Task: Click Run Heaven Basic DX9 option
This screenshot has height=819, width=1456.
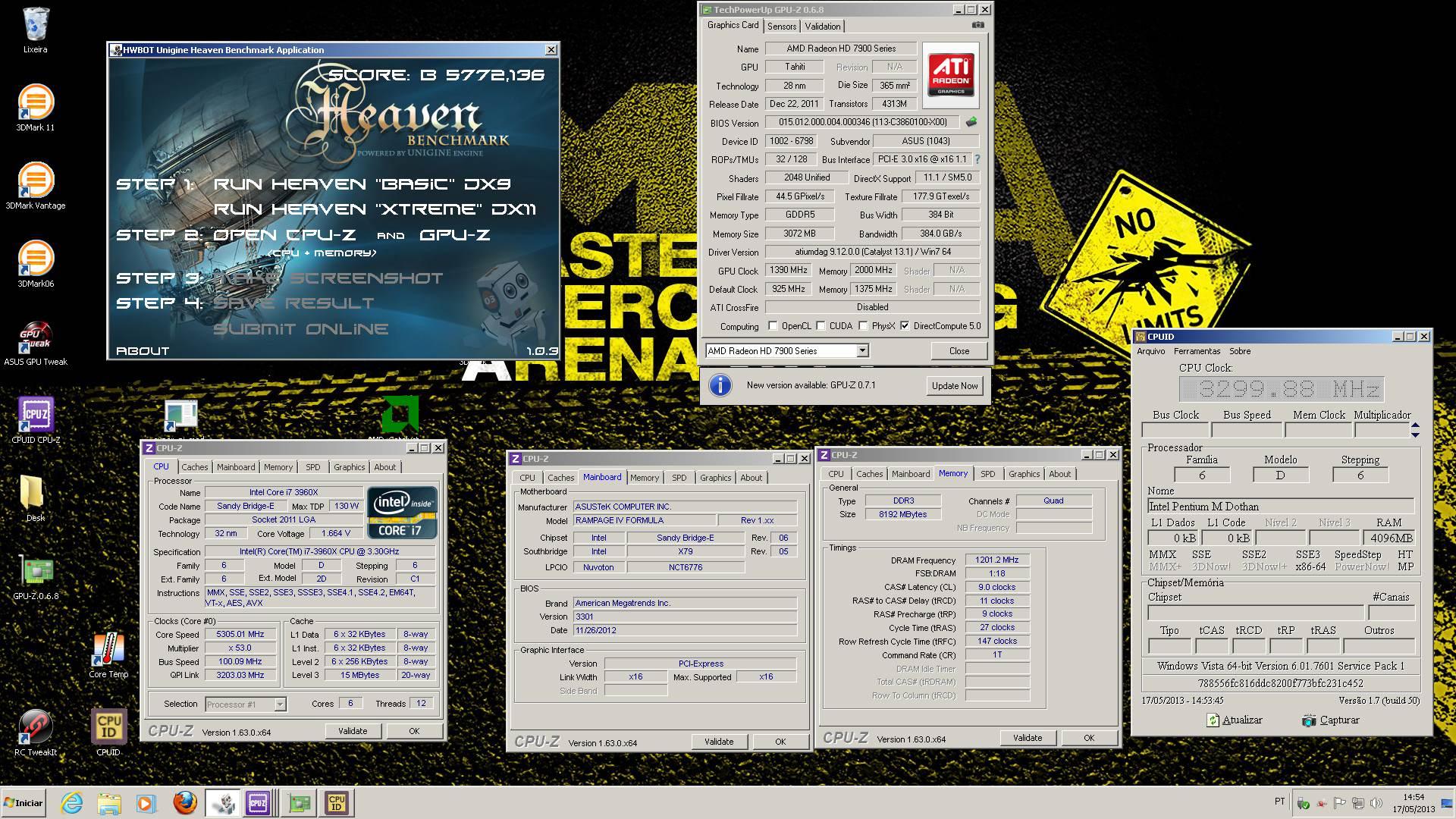Action: tap(362, 184)
